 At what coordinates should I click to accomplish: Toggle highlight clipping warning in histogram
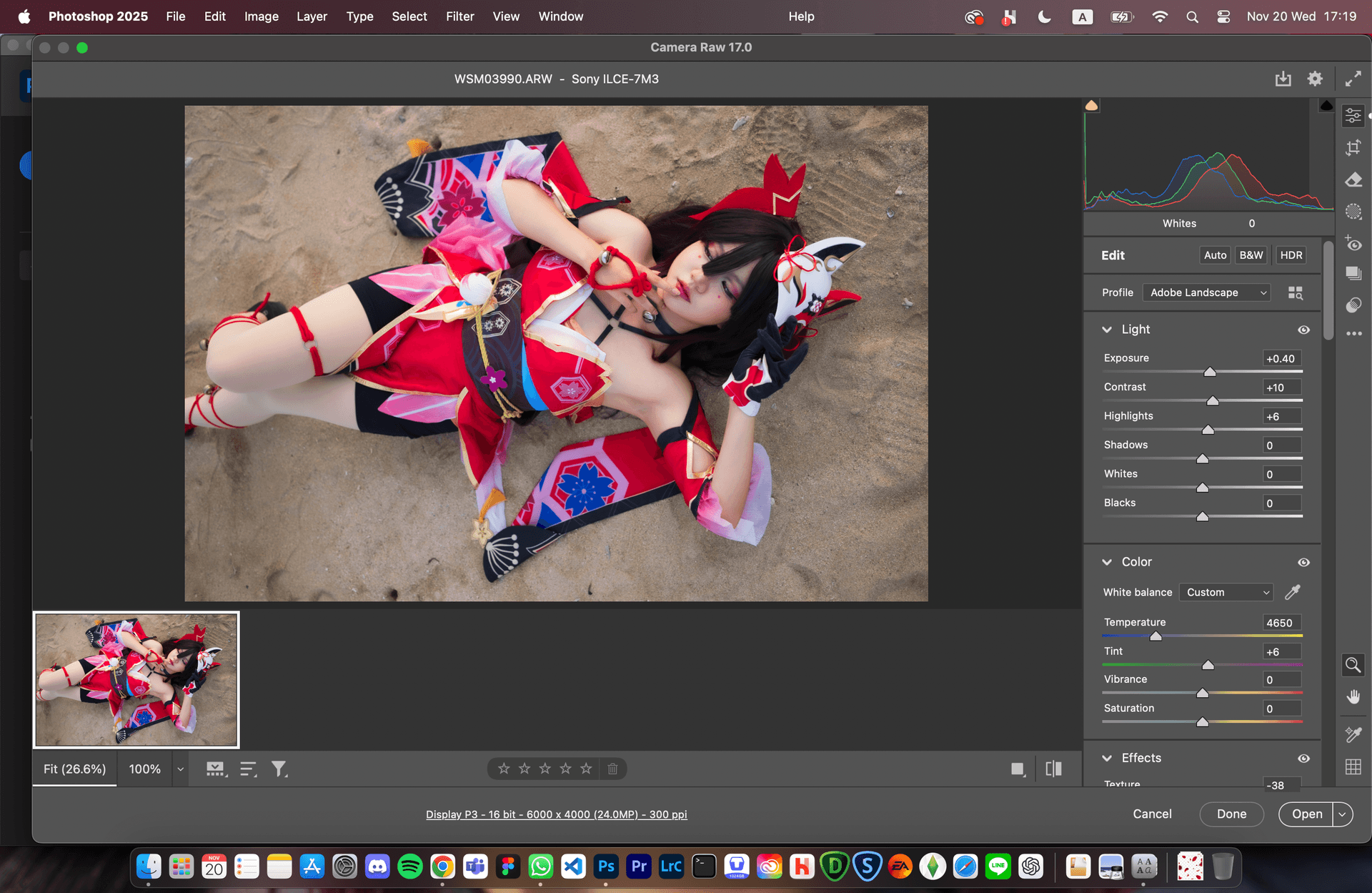[x=1326, y=106]
